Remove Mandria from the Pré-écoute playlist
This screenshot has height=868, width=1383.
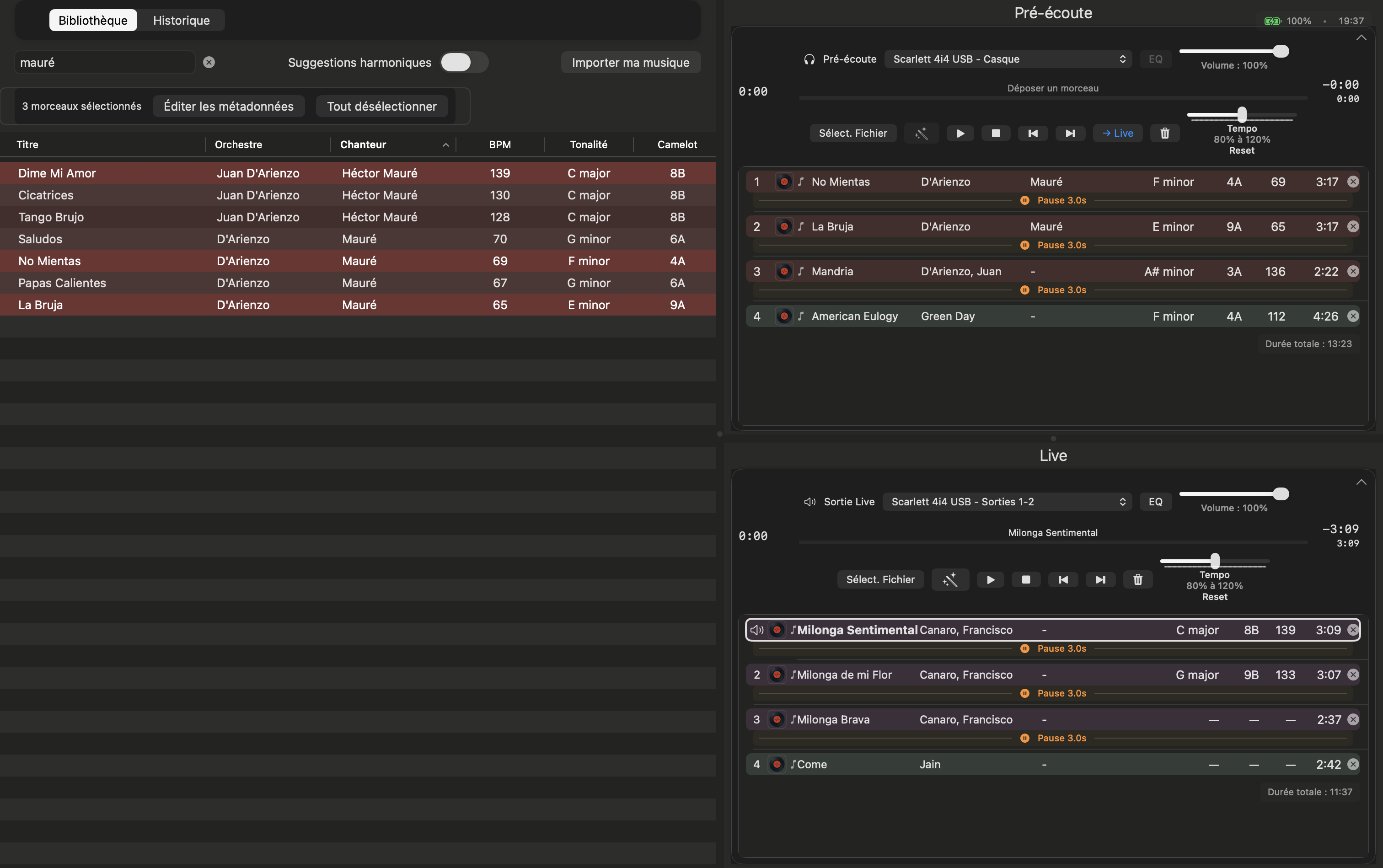click(x=1352, y=271)
